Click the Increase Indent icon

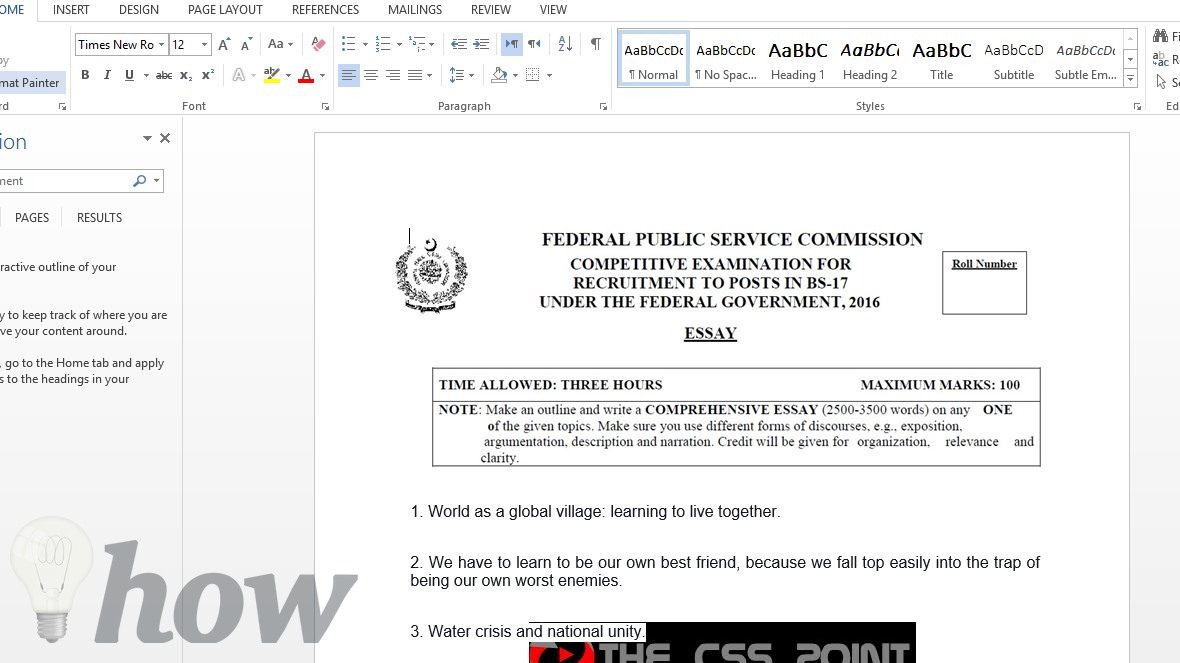(x=482, y=44)
